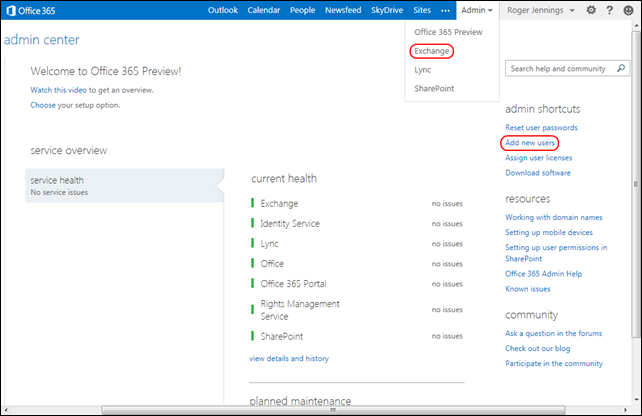642x416 pixels.
Task: Click view details and history link
Action: coord(289,358)
